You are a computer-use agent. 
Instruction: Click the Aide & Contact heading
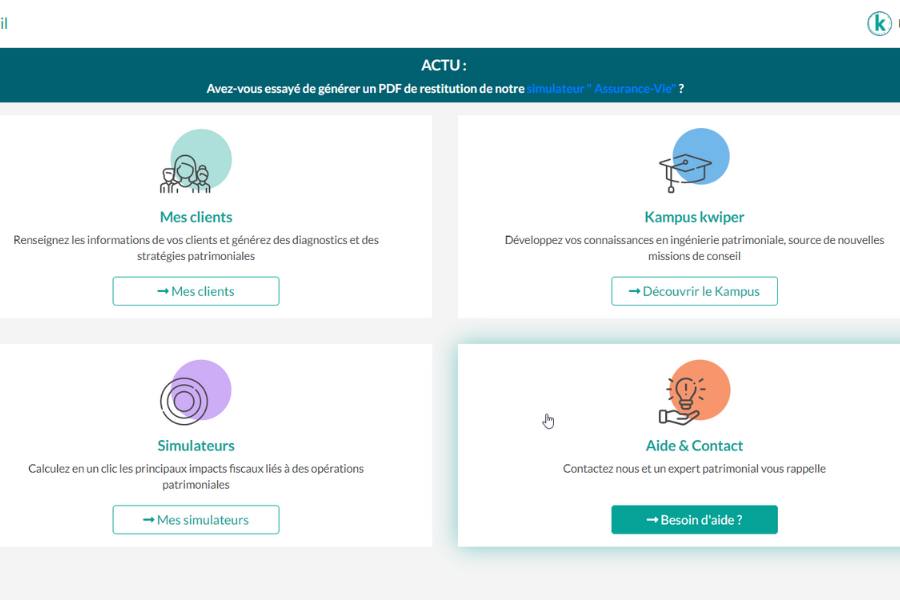(695, 446)
